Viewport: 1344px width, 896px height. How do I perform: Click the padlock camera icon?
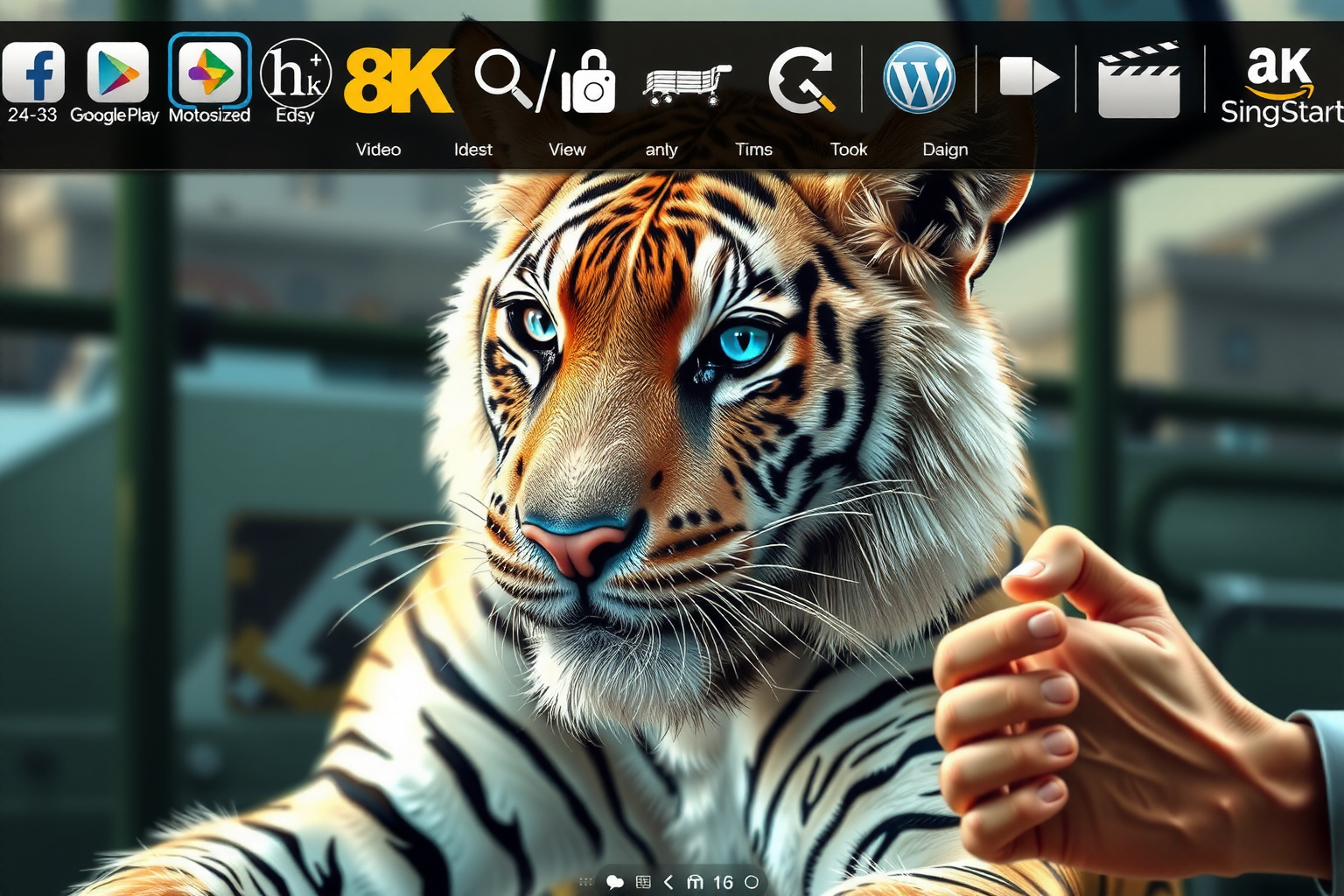click(x=588, y=82)
